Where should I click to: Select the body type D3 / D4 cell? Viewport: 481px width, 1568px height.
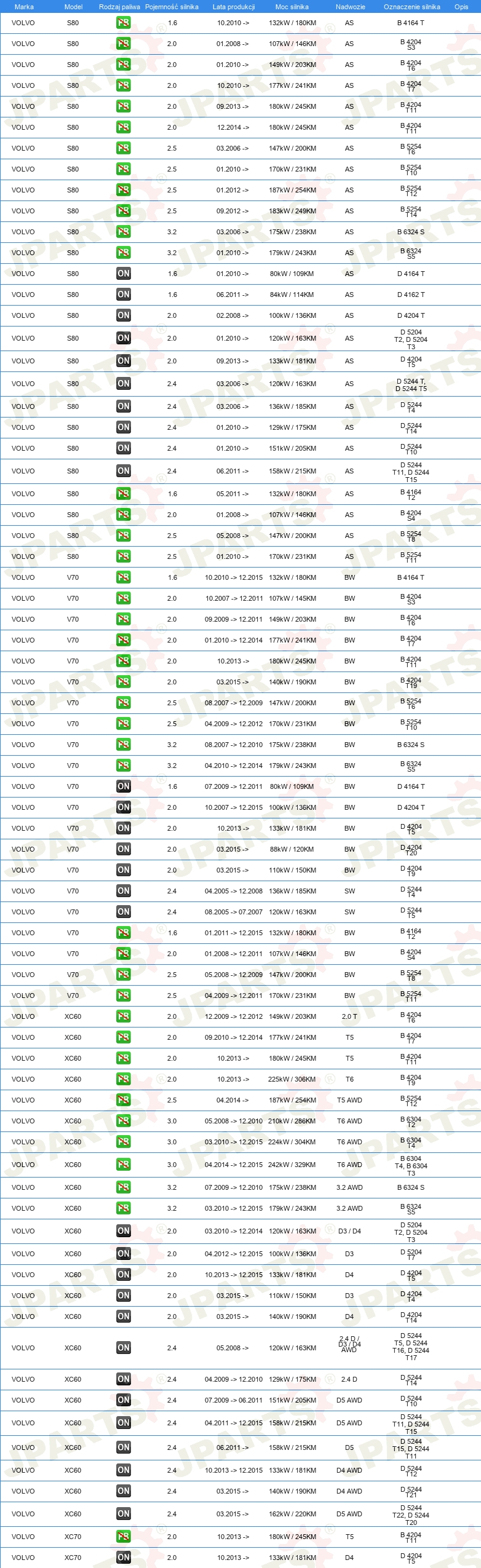349,1231
